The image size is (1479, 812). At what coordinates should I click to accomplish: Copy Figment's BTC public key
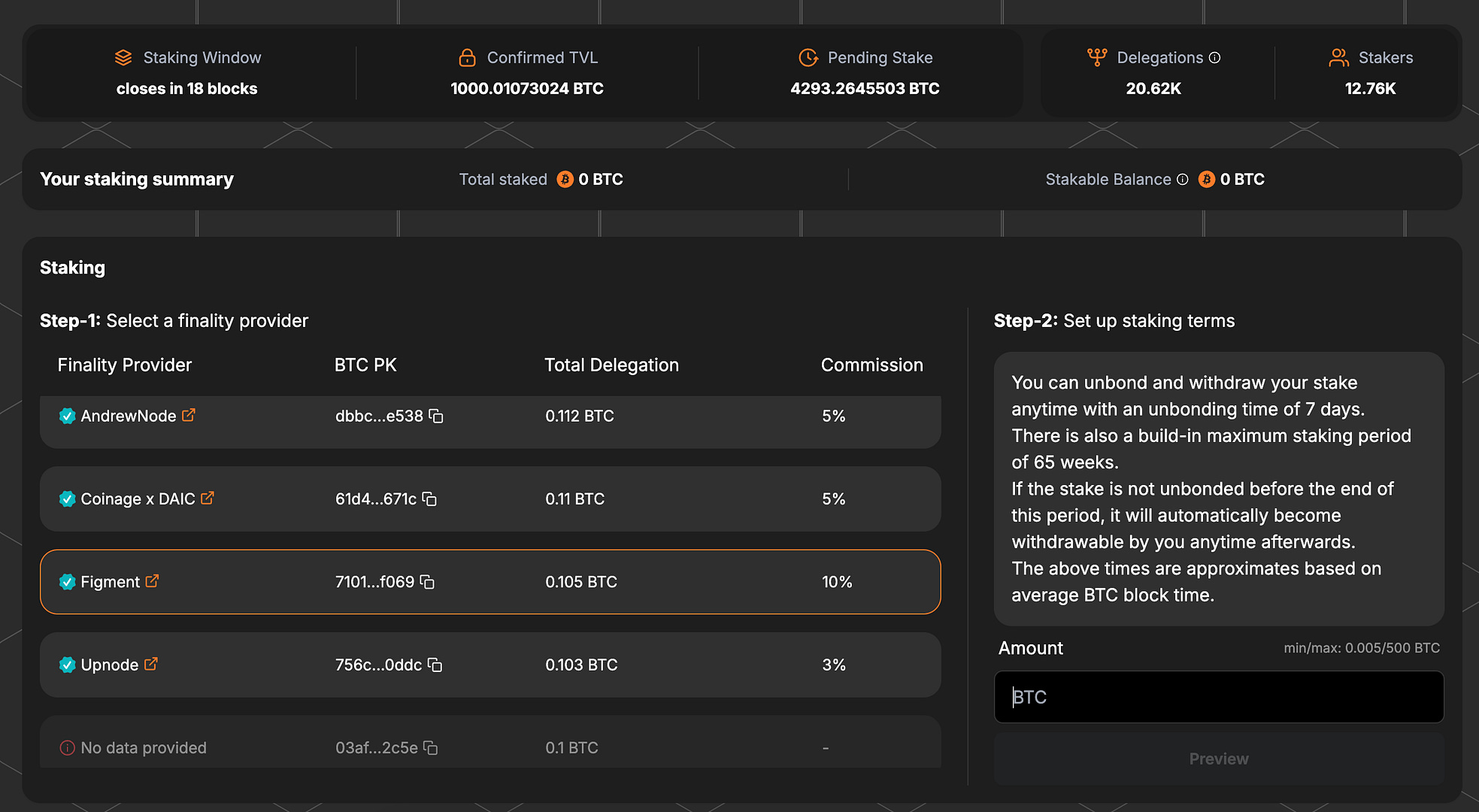[428, 583]
